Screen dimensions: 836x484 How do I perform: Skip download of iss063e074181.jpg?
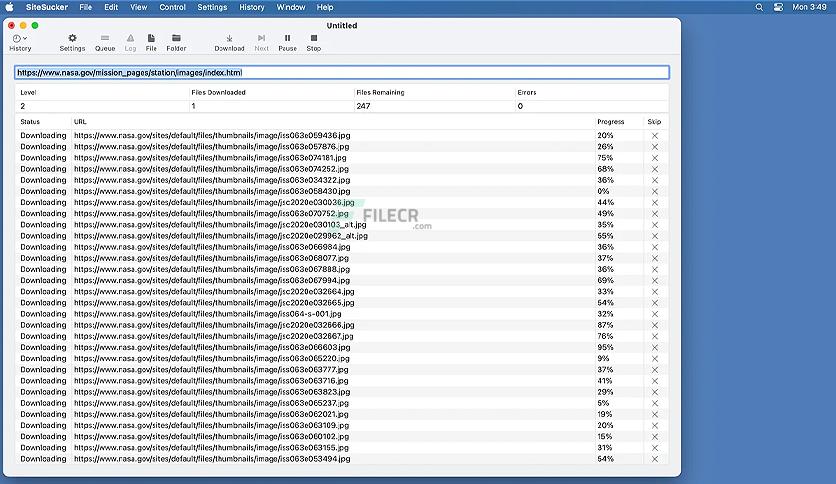(x=655, y=158)
